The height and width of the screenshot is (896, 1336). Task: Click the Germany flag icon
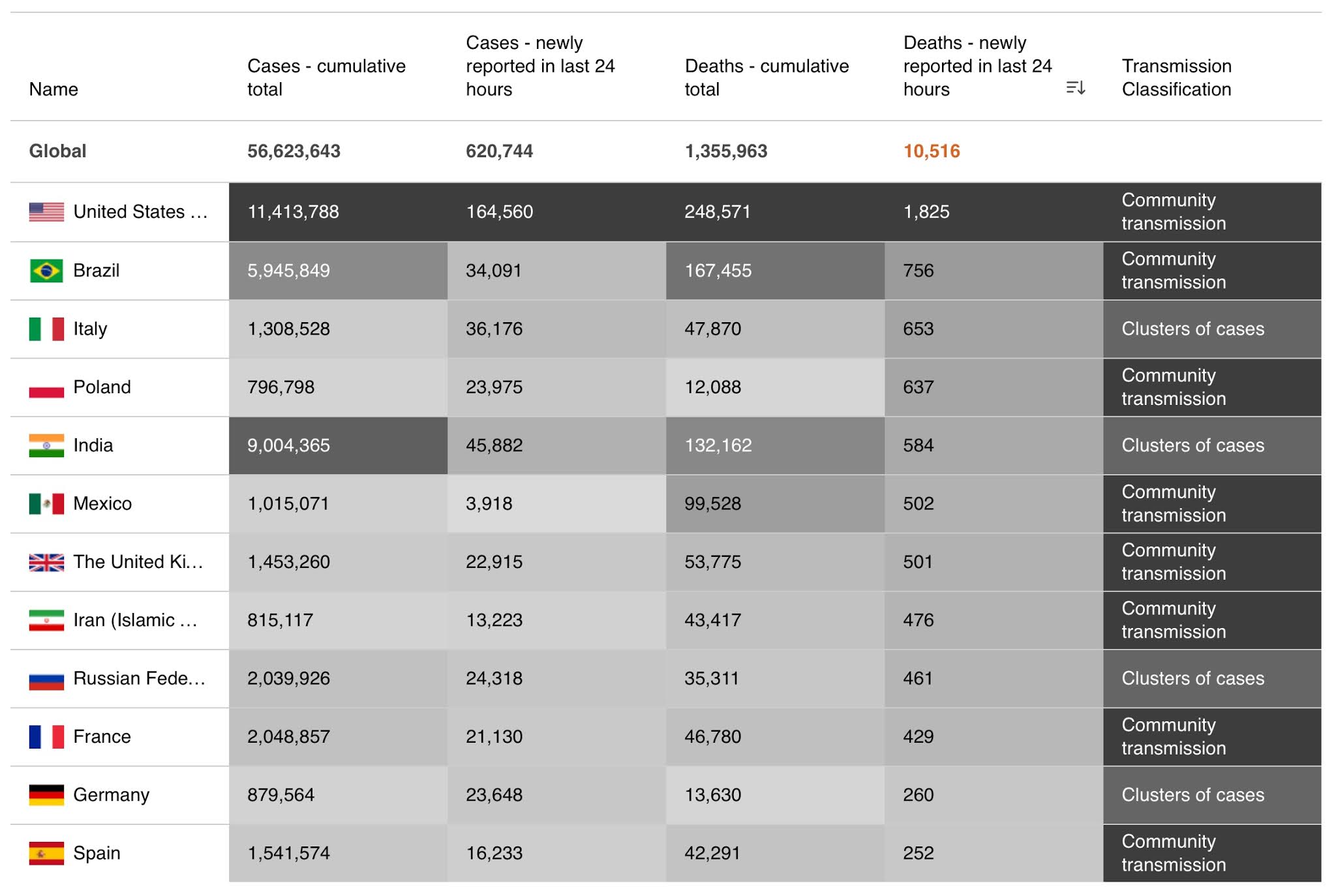[x=46, y=795]
